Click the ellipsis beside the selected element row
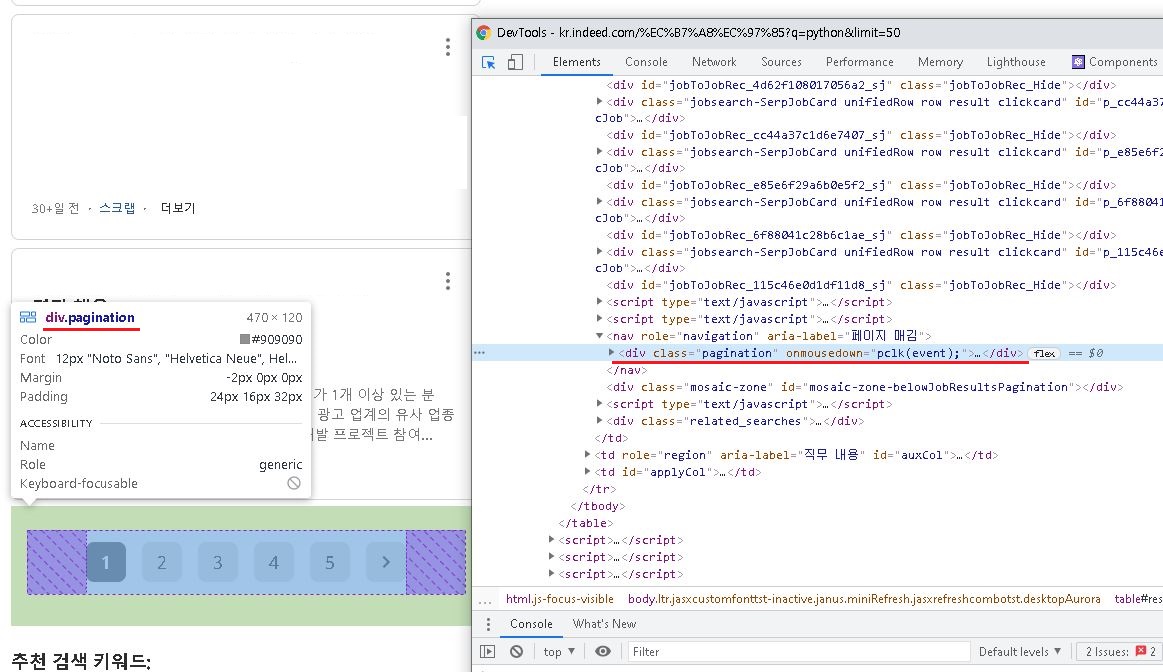This screenshot has height=672, width=1163. point(479,353)
